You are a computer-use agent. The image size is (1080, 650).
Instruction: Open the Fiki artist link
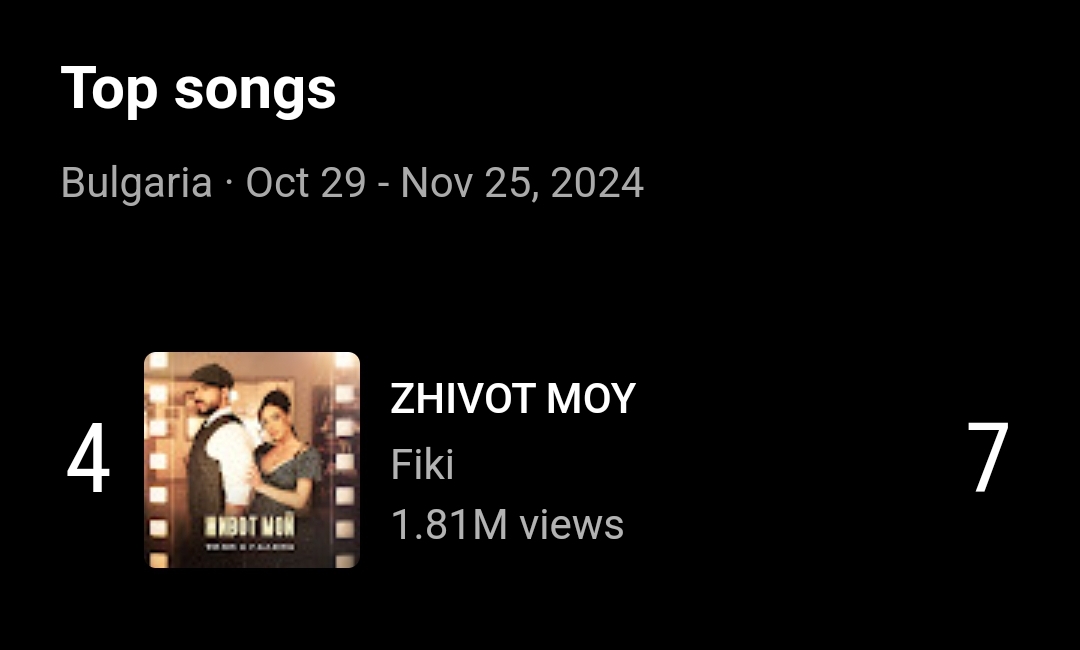(422, 464)
